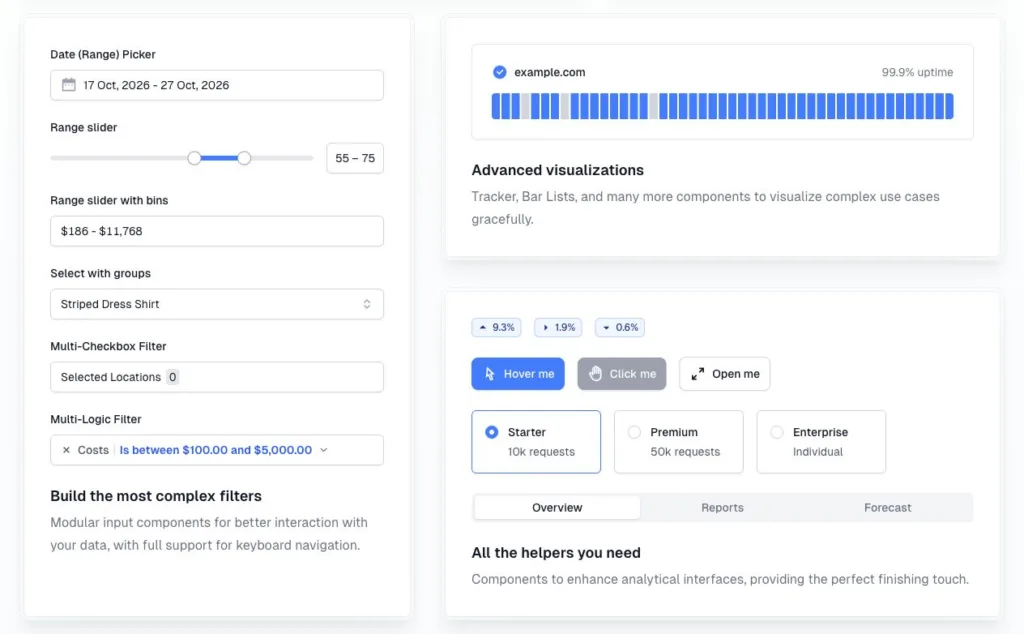Click the 'Advanced visualizations' heading
This screenshot has width=1024, height=634.
click(558, 170)
